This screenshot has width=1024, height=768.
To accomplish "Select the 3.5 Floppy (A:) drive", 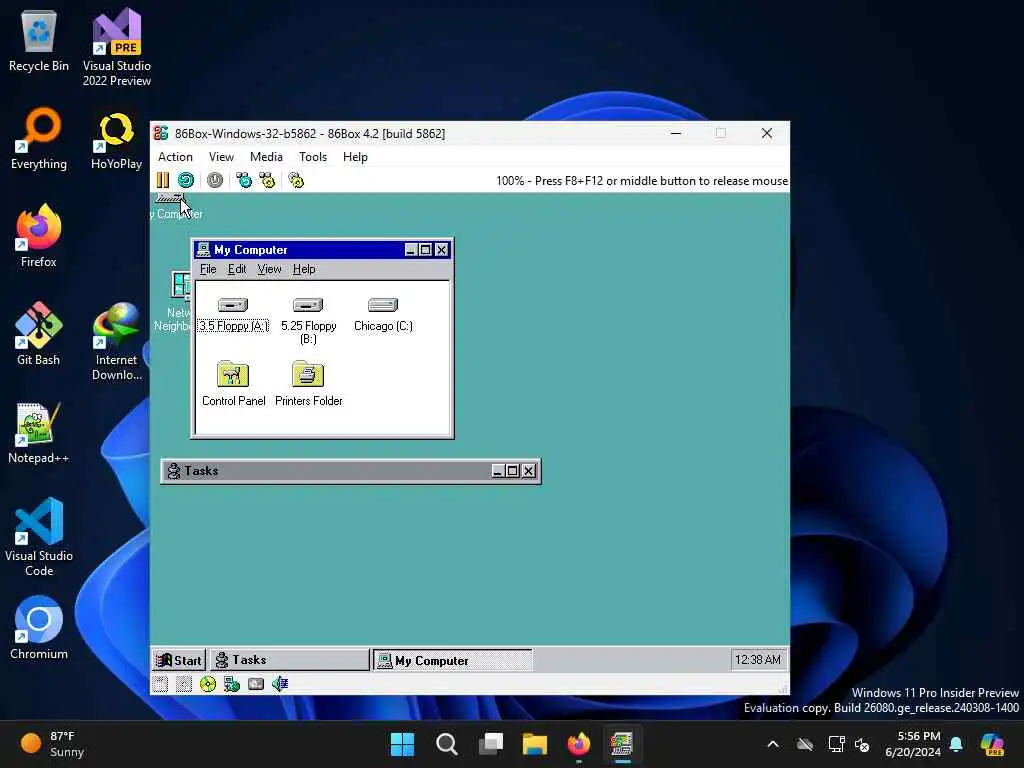I will pyautogui.click(x=233, y=314).
